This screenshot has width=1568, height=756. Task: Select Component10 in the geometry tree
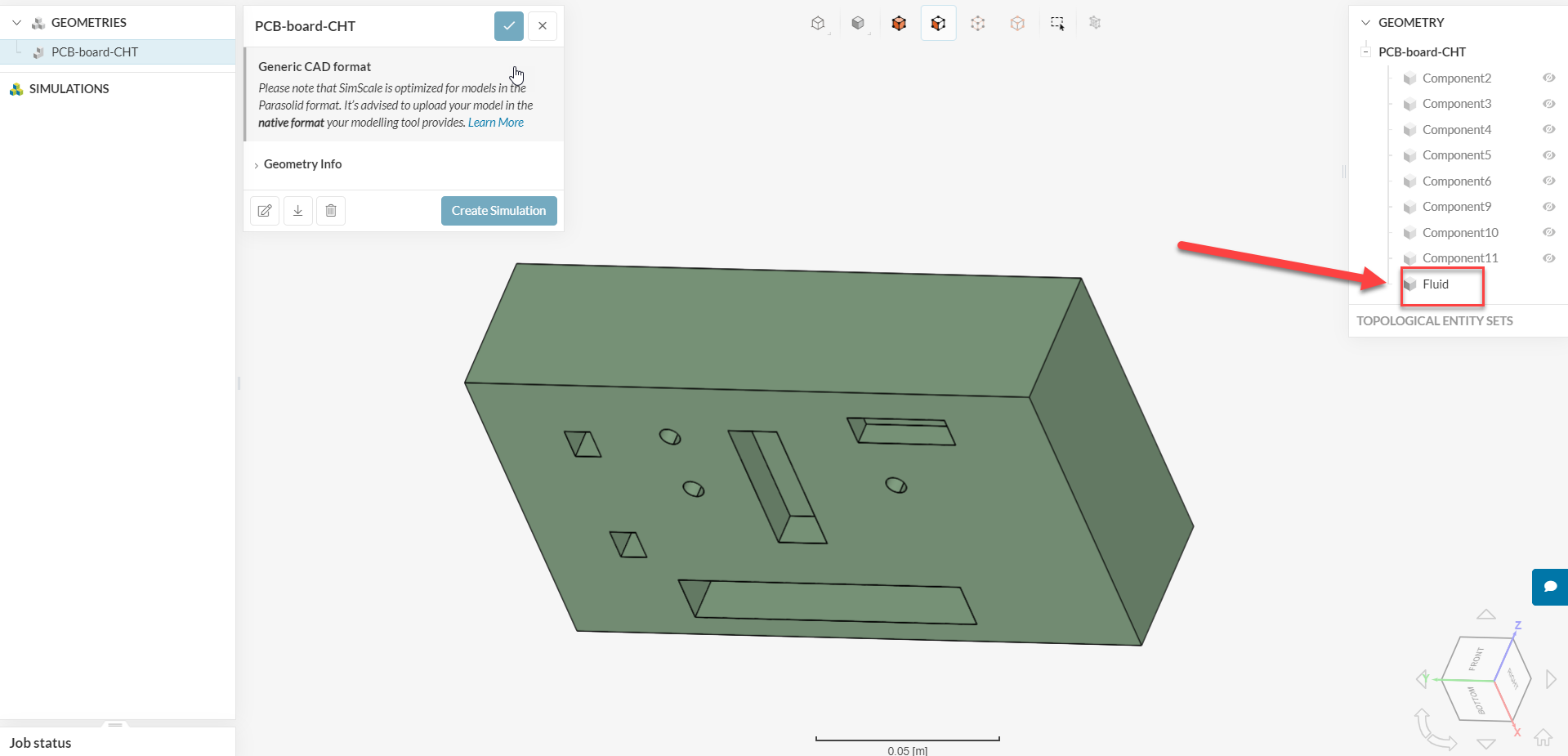[x=1460, y=233]
